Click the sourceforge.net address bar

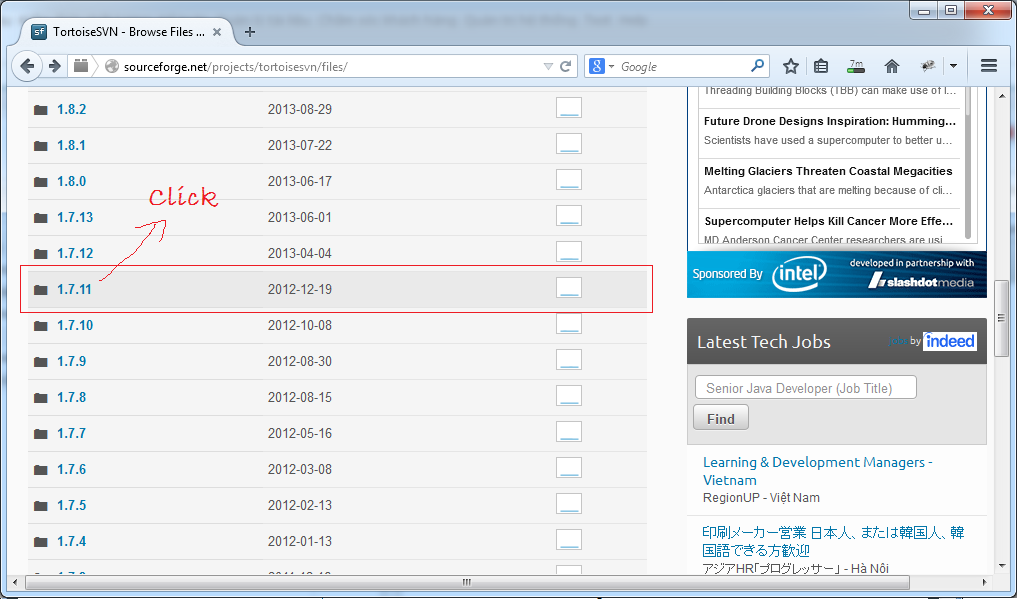pos(331,66)
